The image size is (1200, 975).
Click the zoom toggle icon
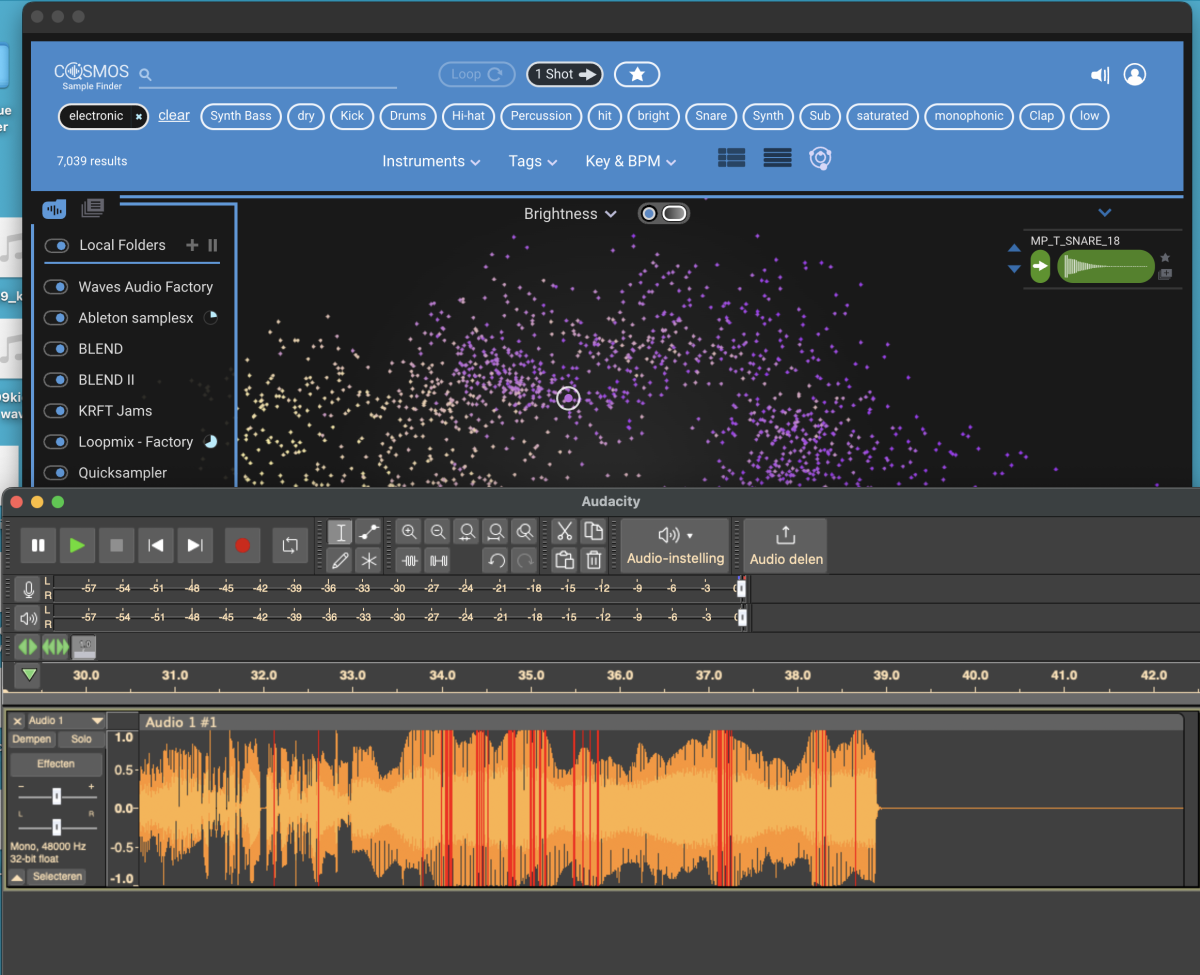point(523,532)
